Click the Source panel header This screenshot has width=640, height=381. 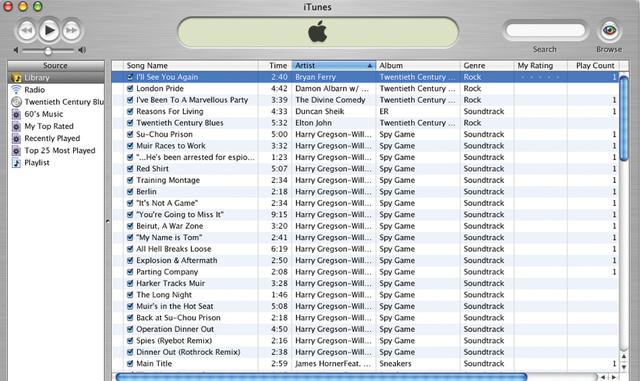point(56,65)
